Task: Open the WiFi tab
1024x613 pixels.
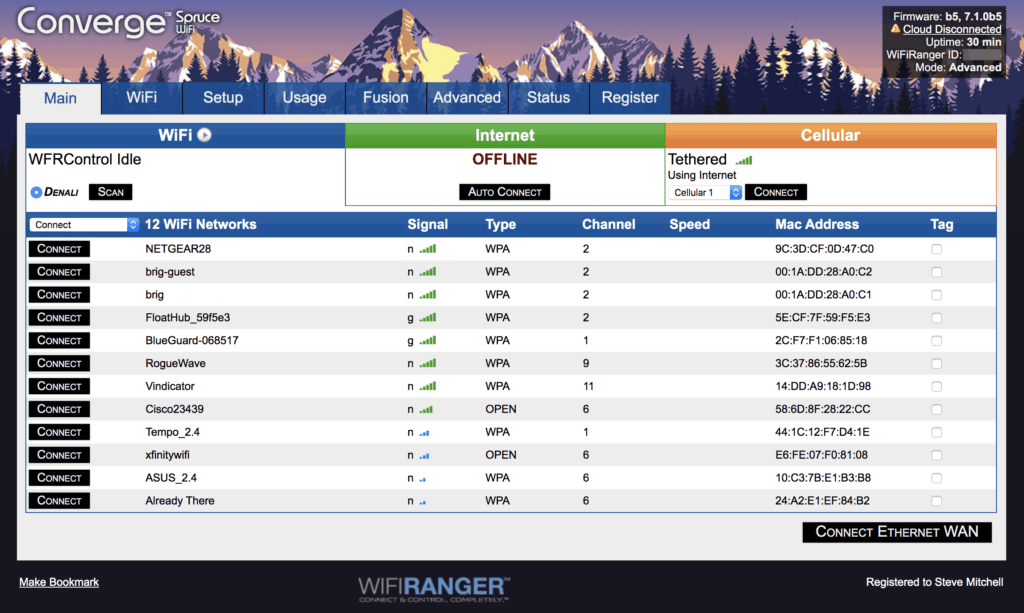Action: click(142, 98)
